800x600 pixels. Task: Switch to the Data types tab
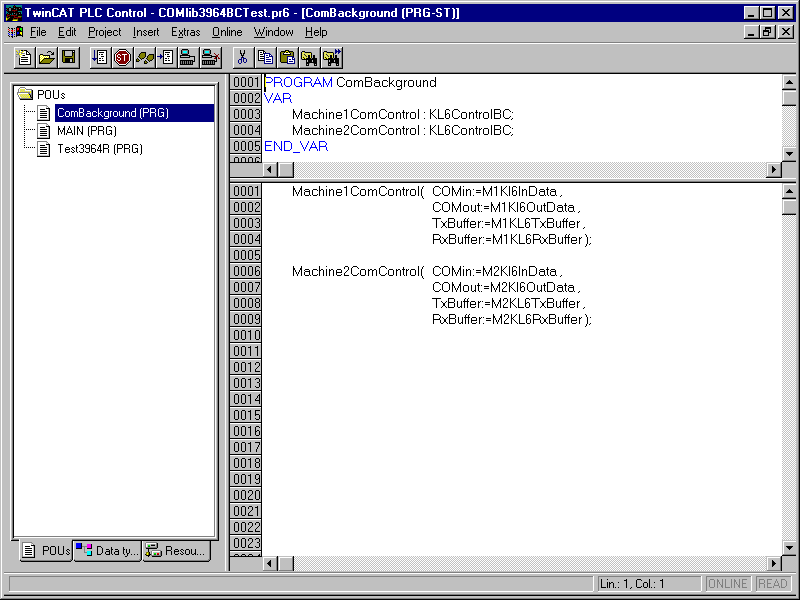(107, 551)
